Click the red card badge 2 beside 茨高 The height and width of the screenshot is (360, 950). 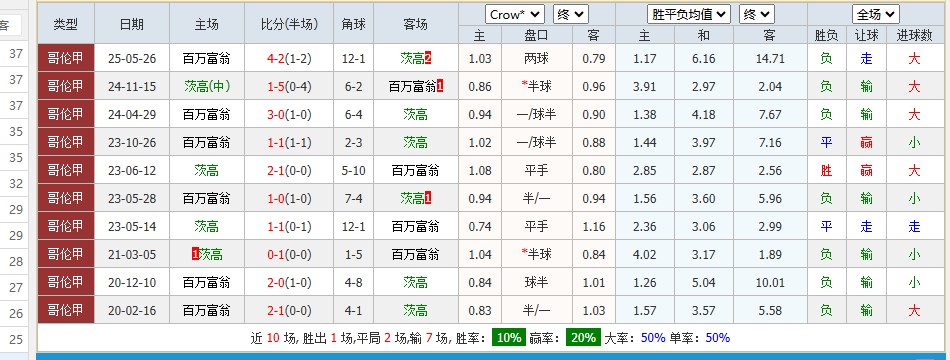[x=428, y=59]
